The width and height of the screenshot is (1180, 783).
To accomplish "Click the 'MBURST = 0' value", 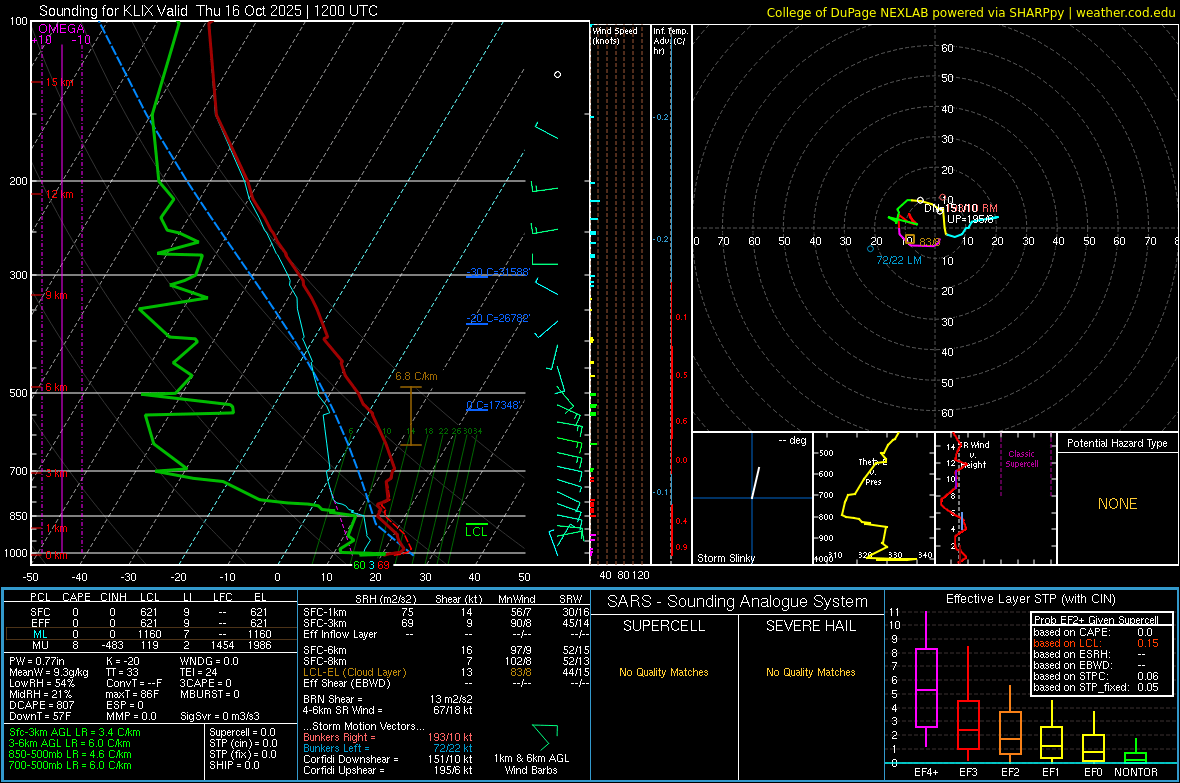I will pos(210,694).
